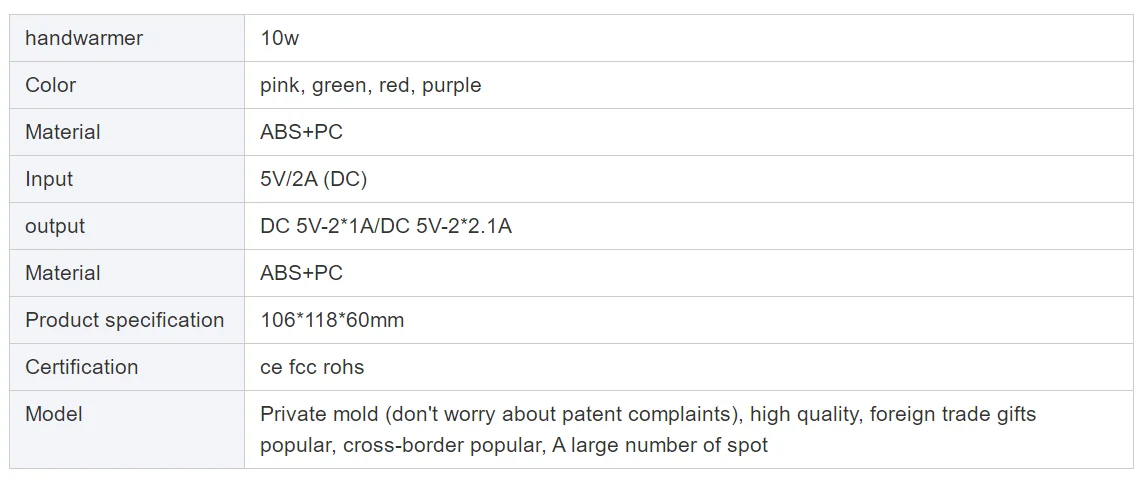Click the word purple in Color values
The height and width of the screenshot is (479, 1145).
451,85
